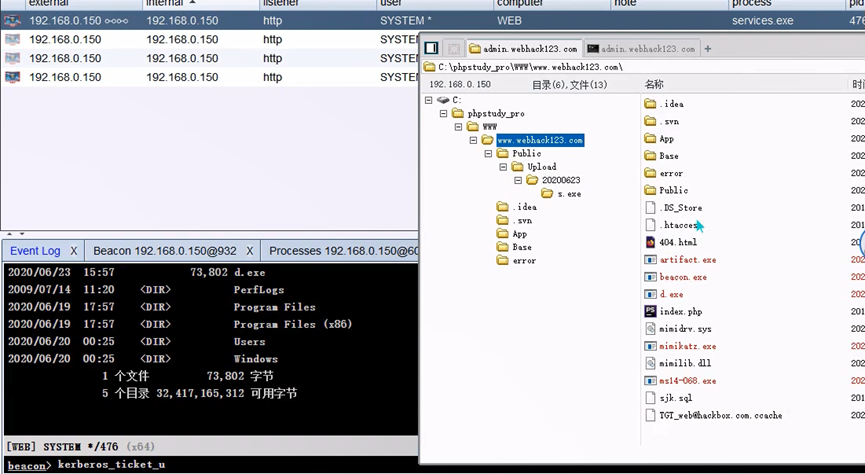Close the Event Log tab

[74, 251]
